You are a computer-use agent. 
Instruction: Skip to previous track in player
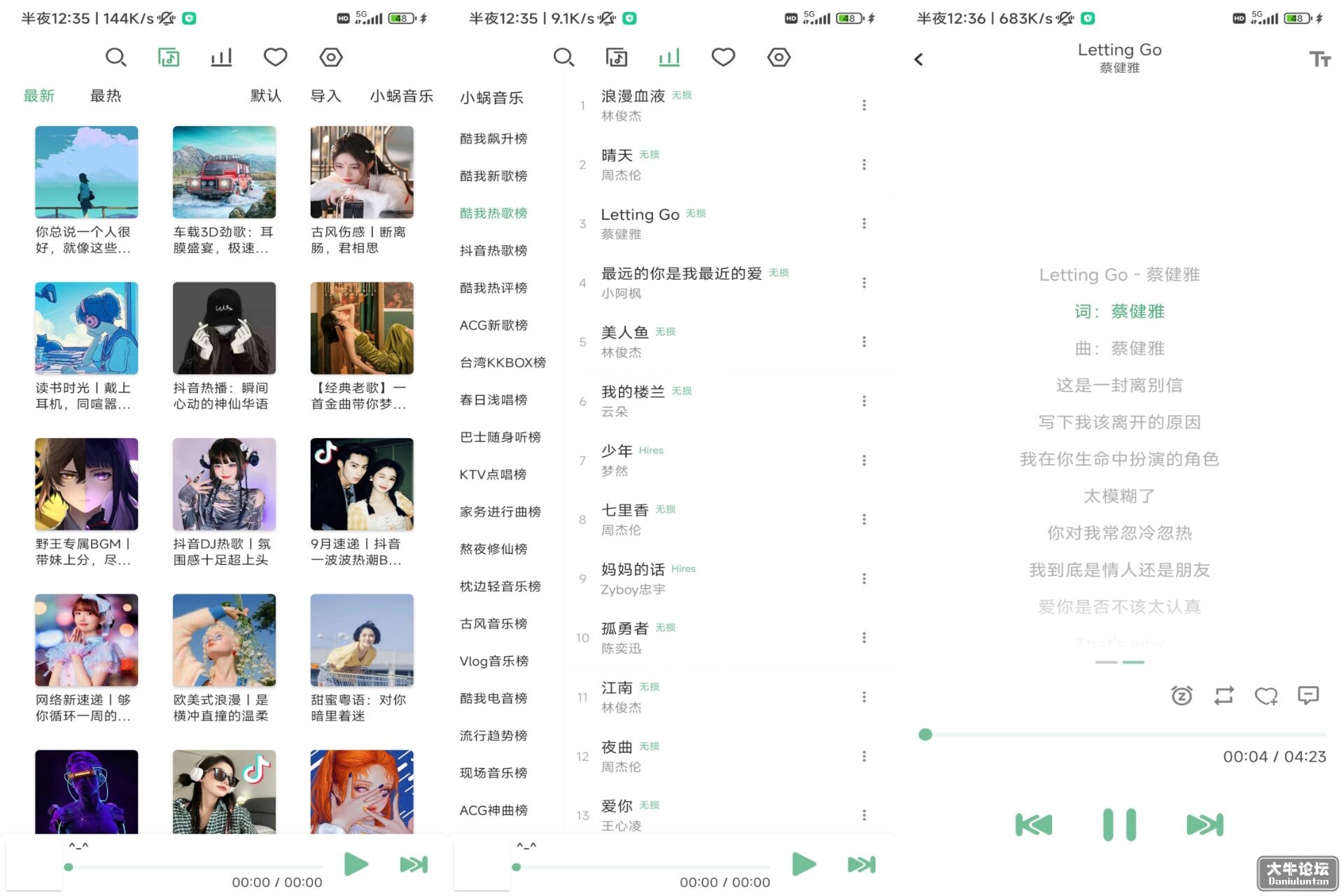coord(1034,825)
